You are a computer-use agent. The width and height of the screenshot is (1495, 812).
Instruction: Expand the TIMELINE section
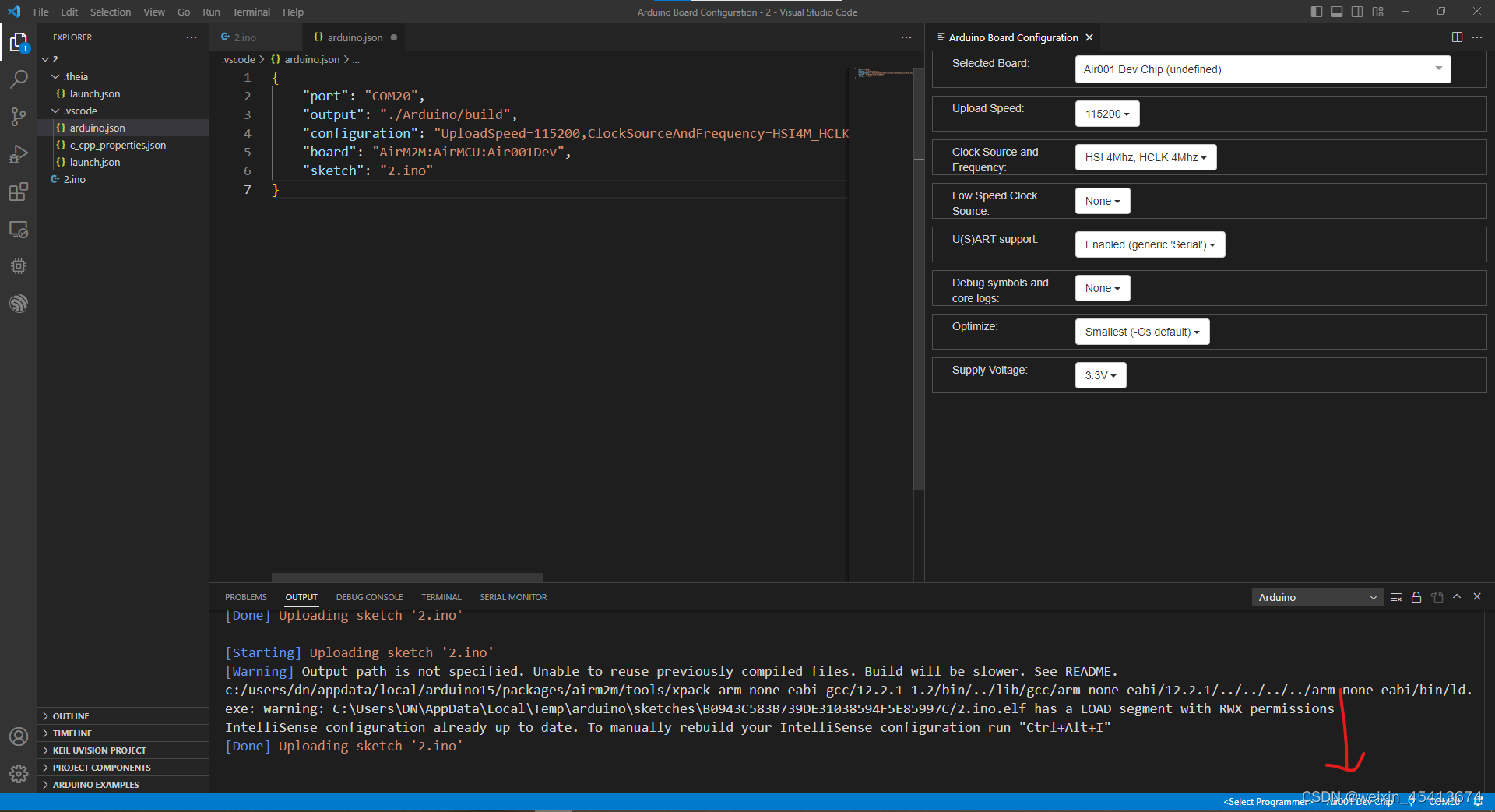pos(123,733)
